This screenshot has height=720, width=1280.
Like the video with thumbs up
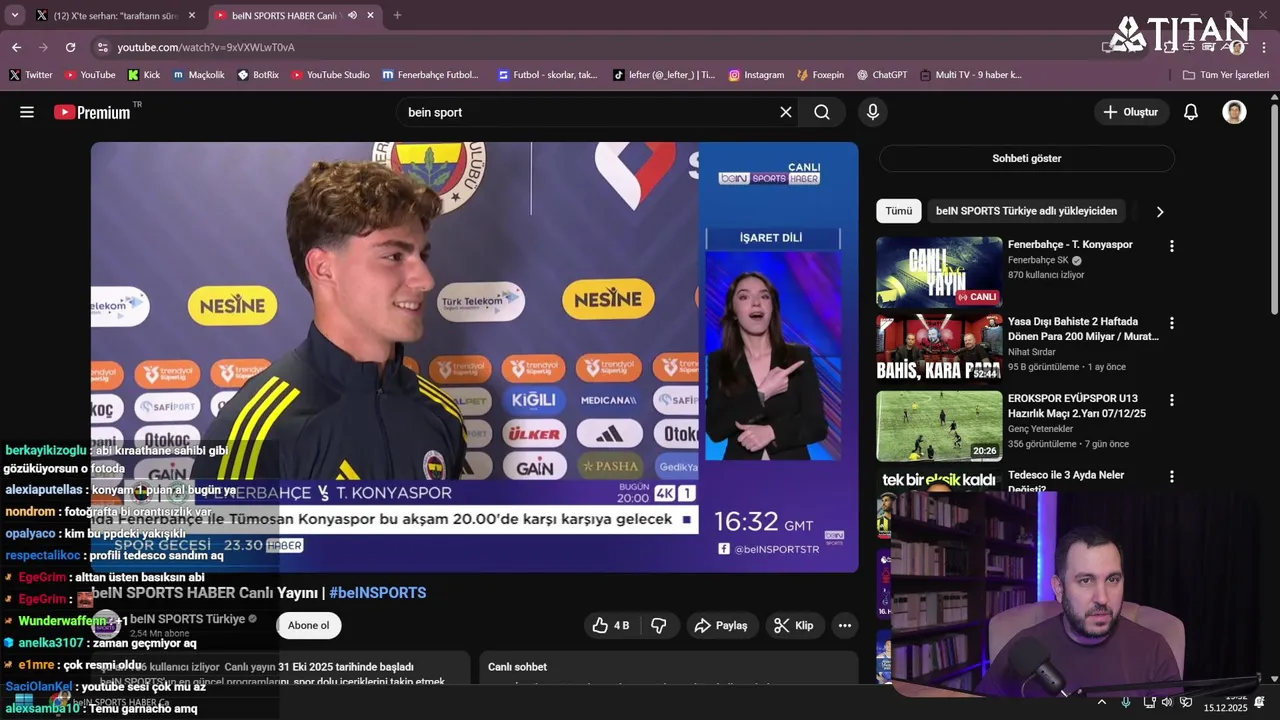click(611, 625)
